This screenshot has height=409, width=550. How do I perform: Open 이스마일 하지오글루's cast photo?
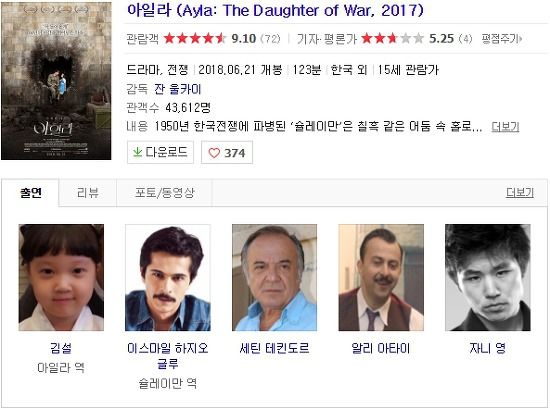pyautogui.click(x=168, y=277)
